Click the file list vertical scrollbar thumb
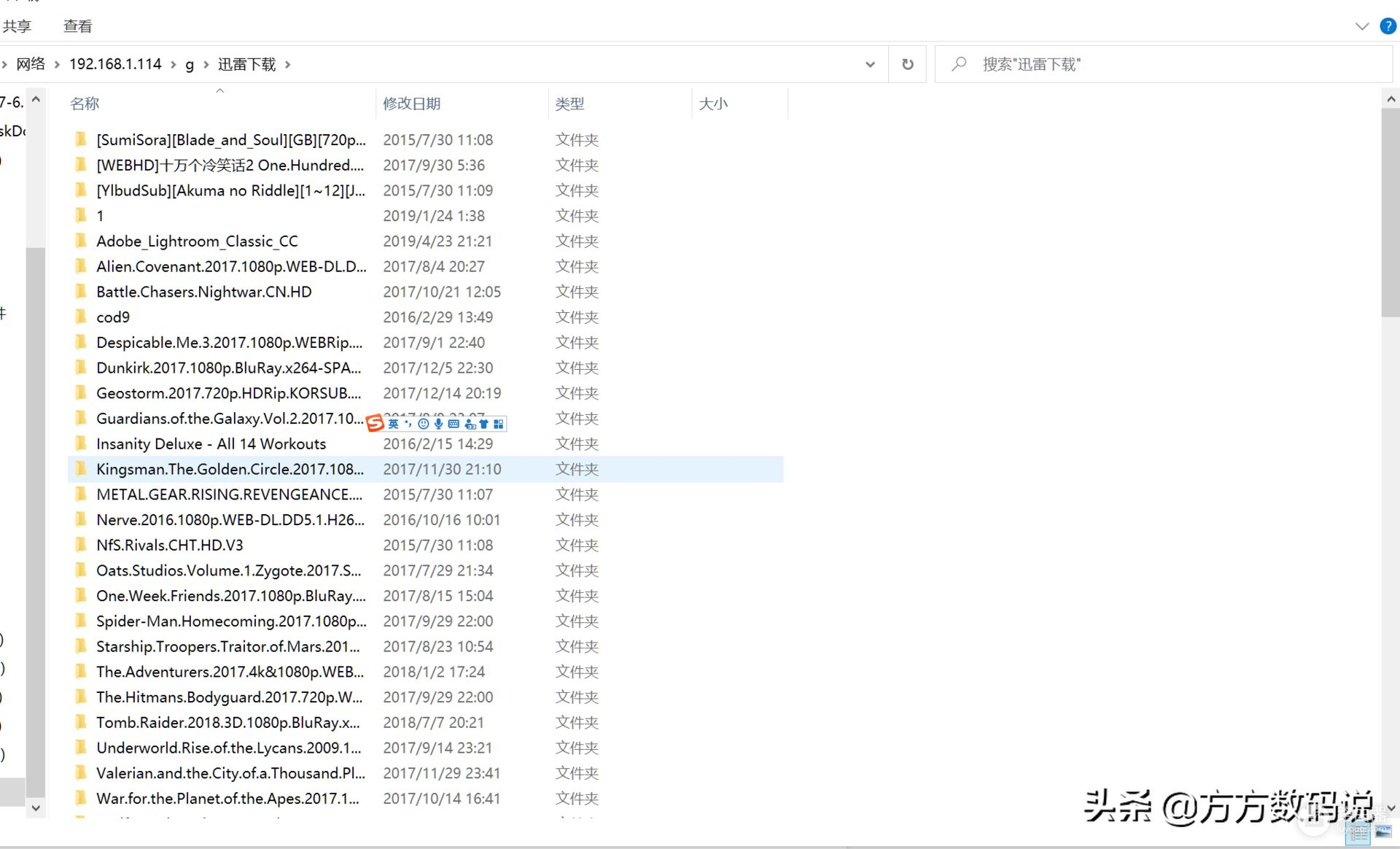Image resolution: width=1400 pixels, height=849 pixels. pos(1391,212)
